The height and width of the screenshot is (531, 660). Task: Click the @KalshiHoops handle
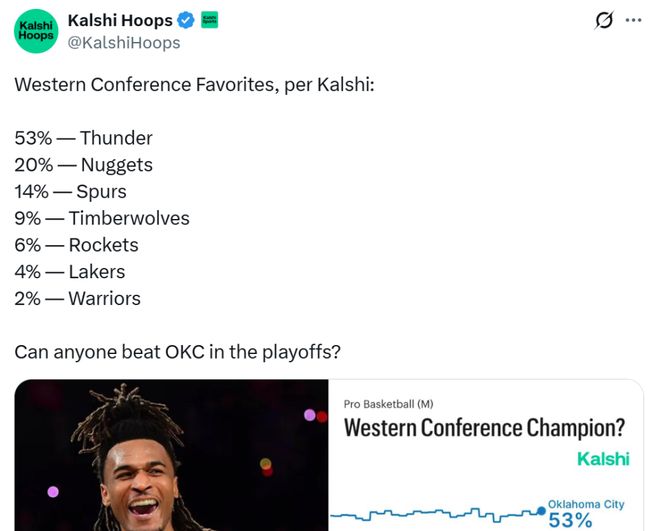pyautogui.click(x=123, y=42)
